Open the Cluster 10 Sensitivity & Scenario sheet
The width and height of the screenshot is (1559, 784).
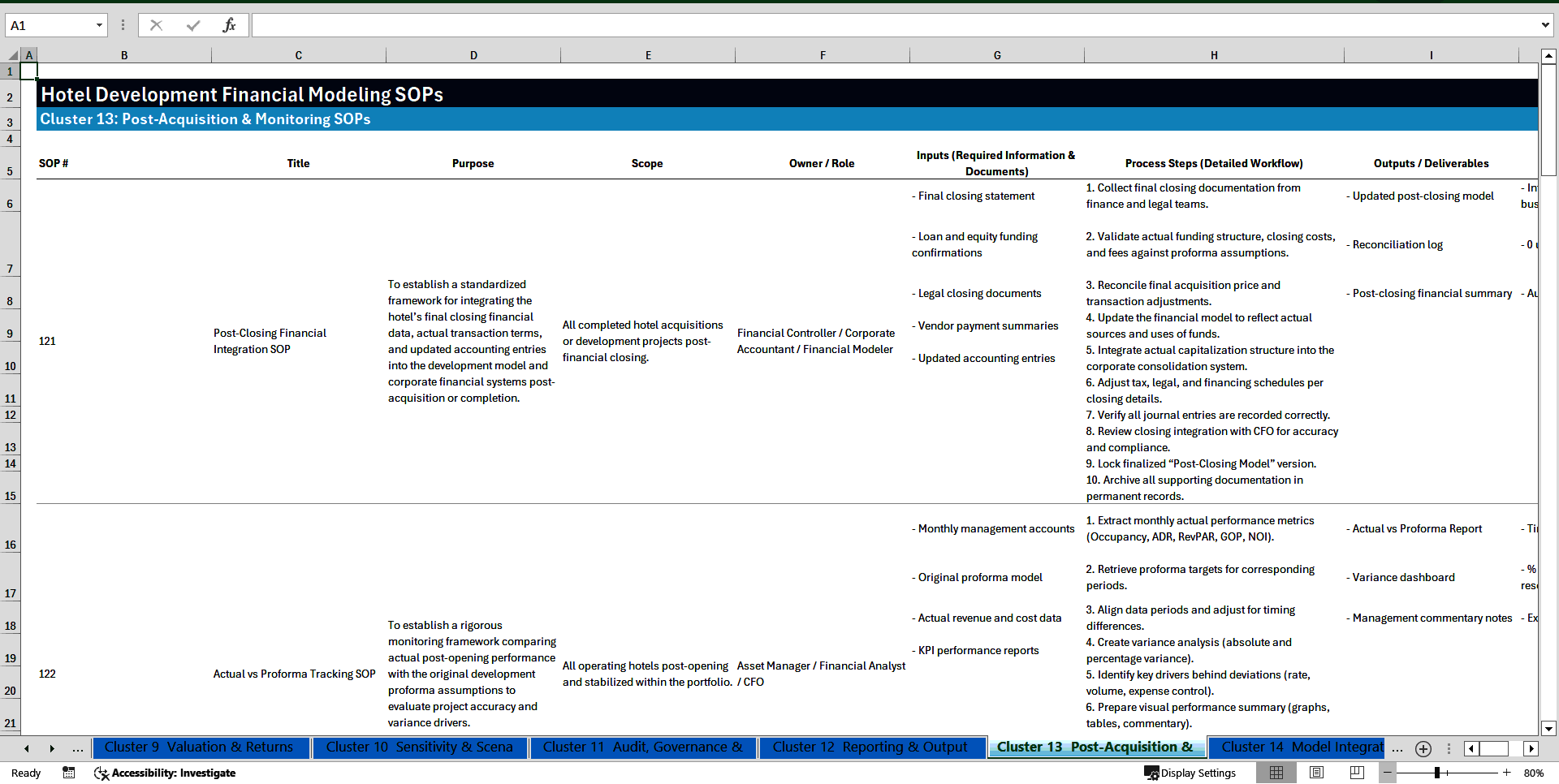[x=419, y=747]
